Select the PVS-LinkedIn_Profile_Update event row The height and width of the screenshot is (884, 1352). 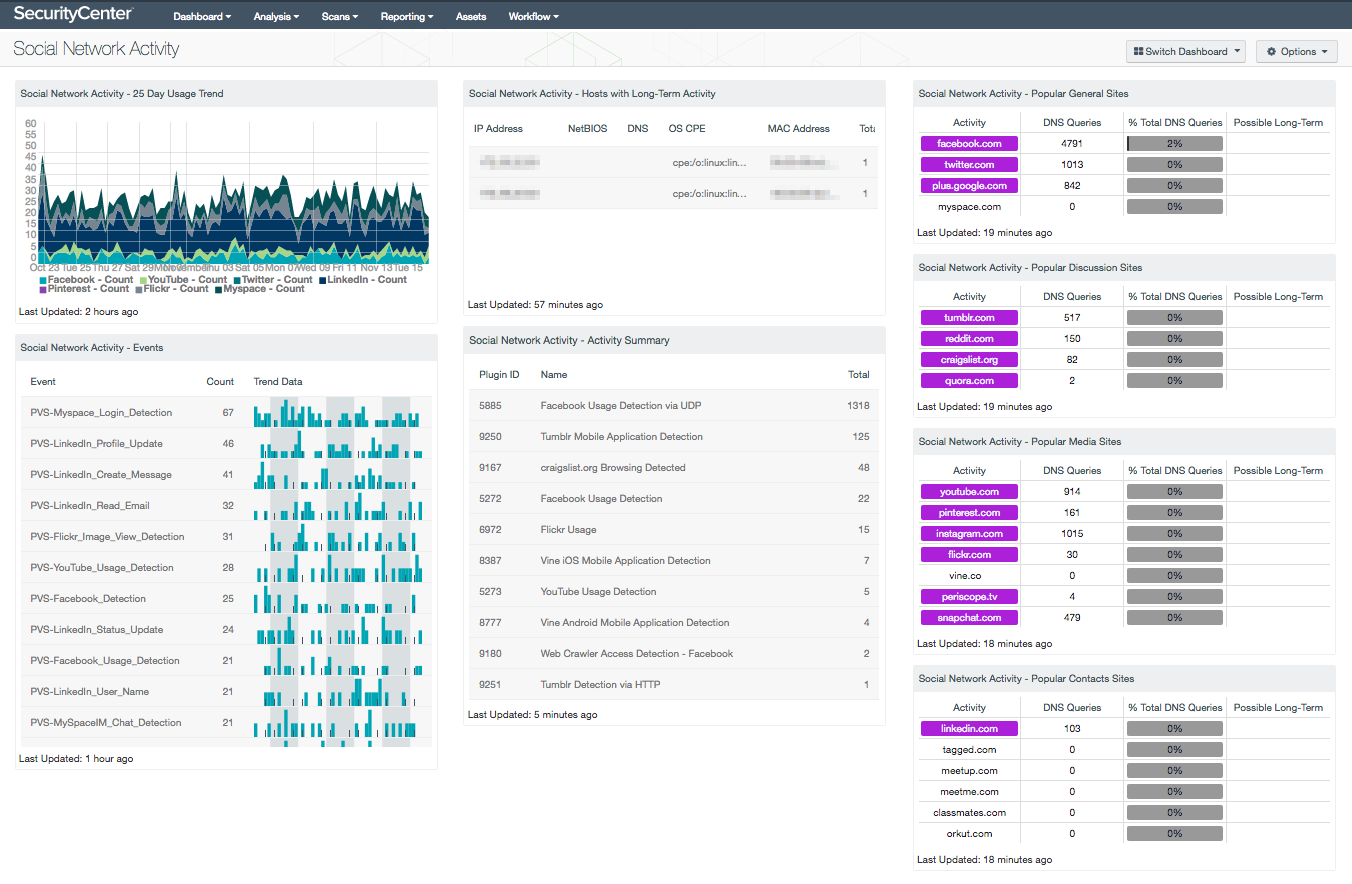[226, 444]
